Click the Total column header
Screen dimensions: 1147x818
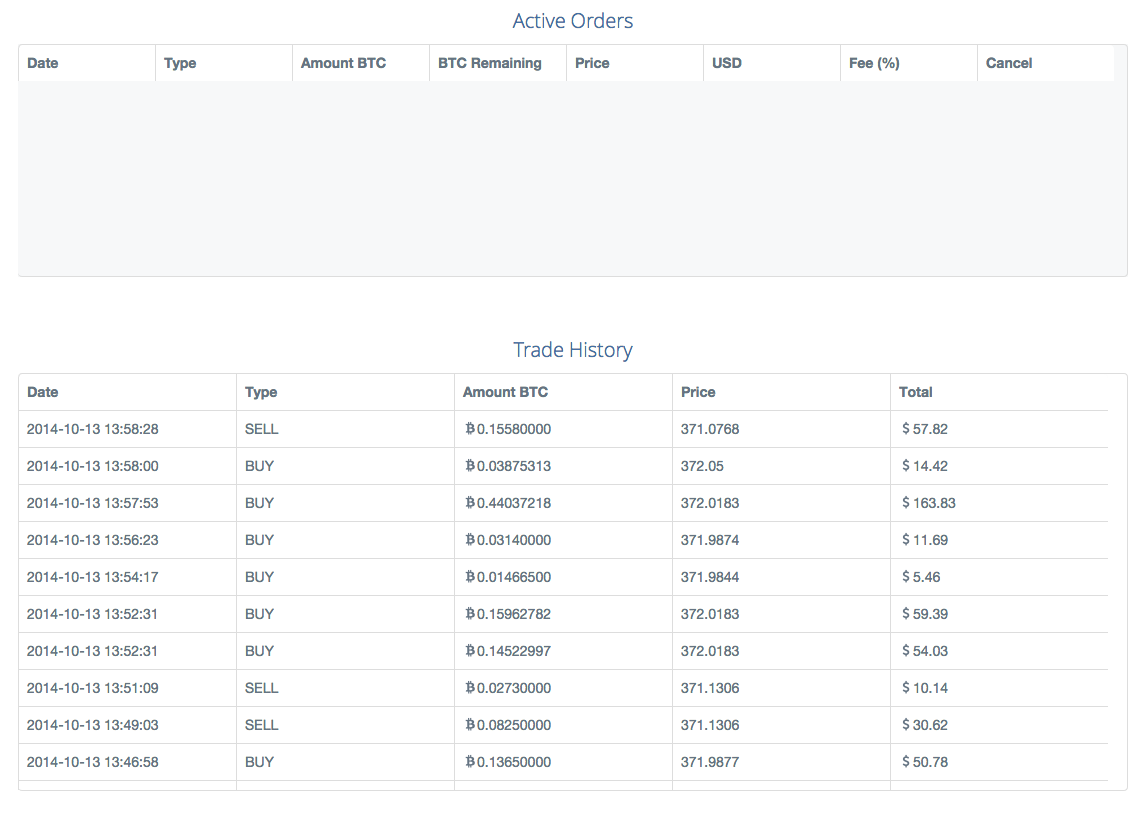[x=915, y=392]
